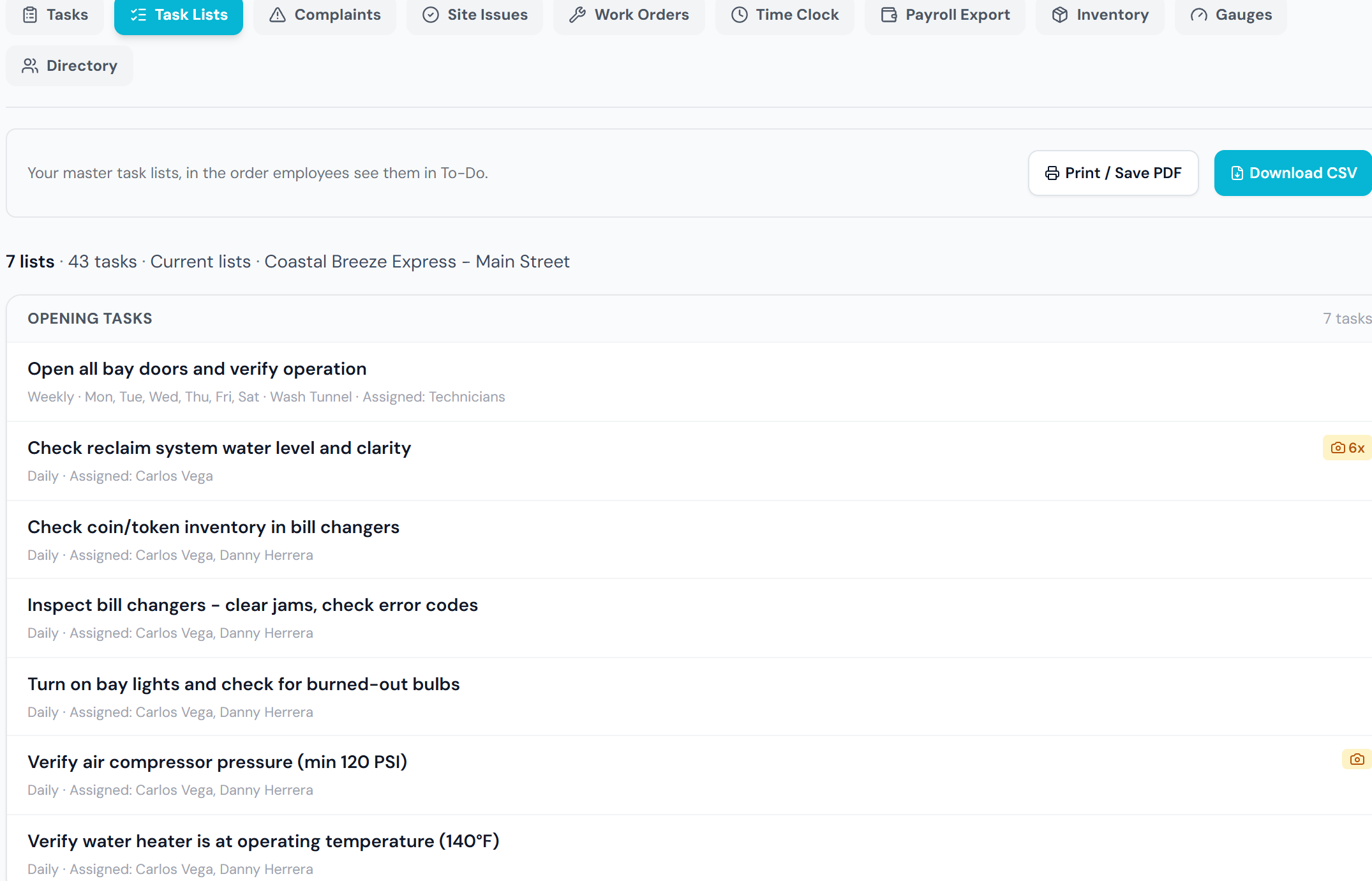
Task: Click the '7 tasks' count label
Action: coord(1347,319)
